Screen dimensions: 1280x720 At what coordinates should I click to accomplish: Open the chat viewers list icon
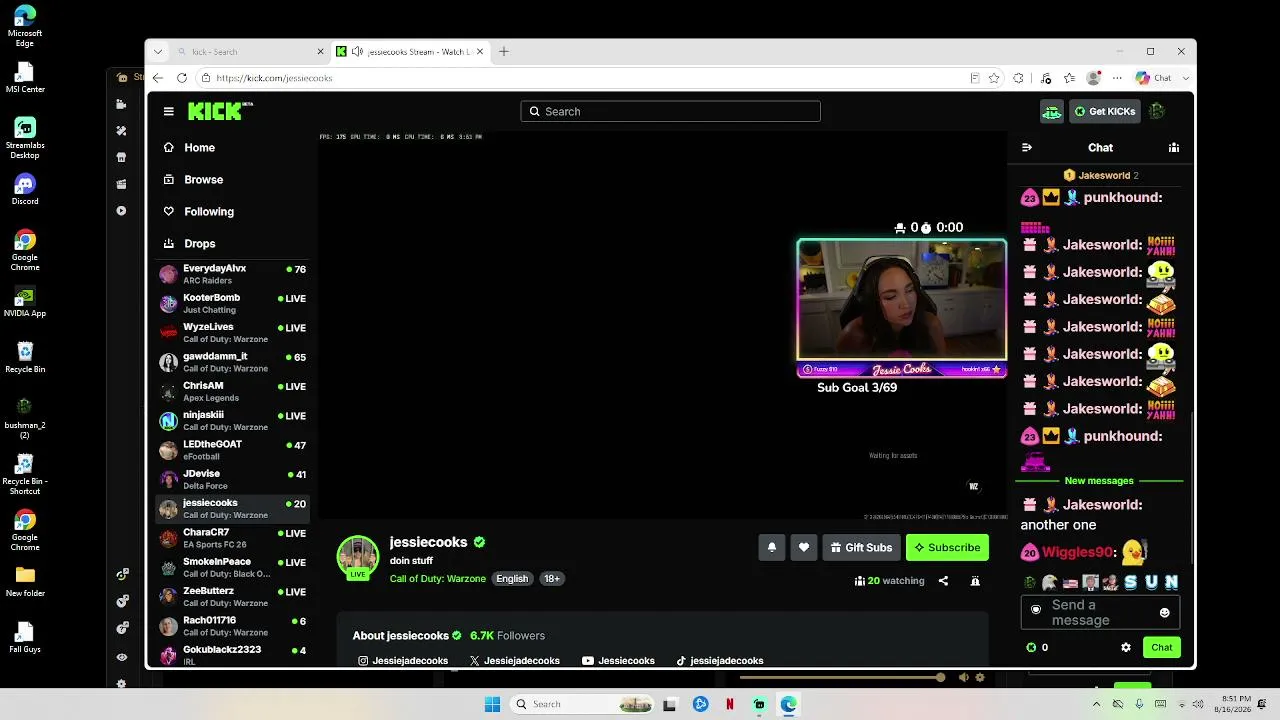(1174, 147)
